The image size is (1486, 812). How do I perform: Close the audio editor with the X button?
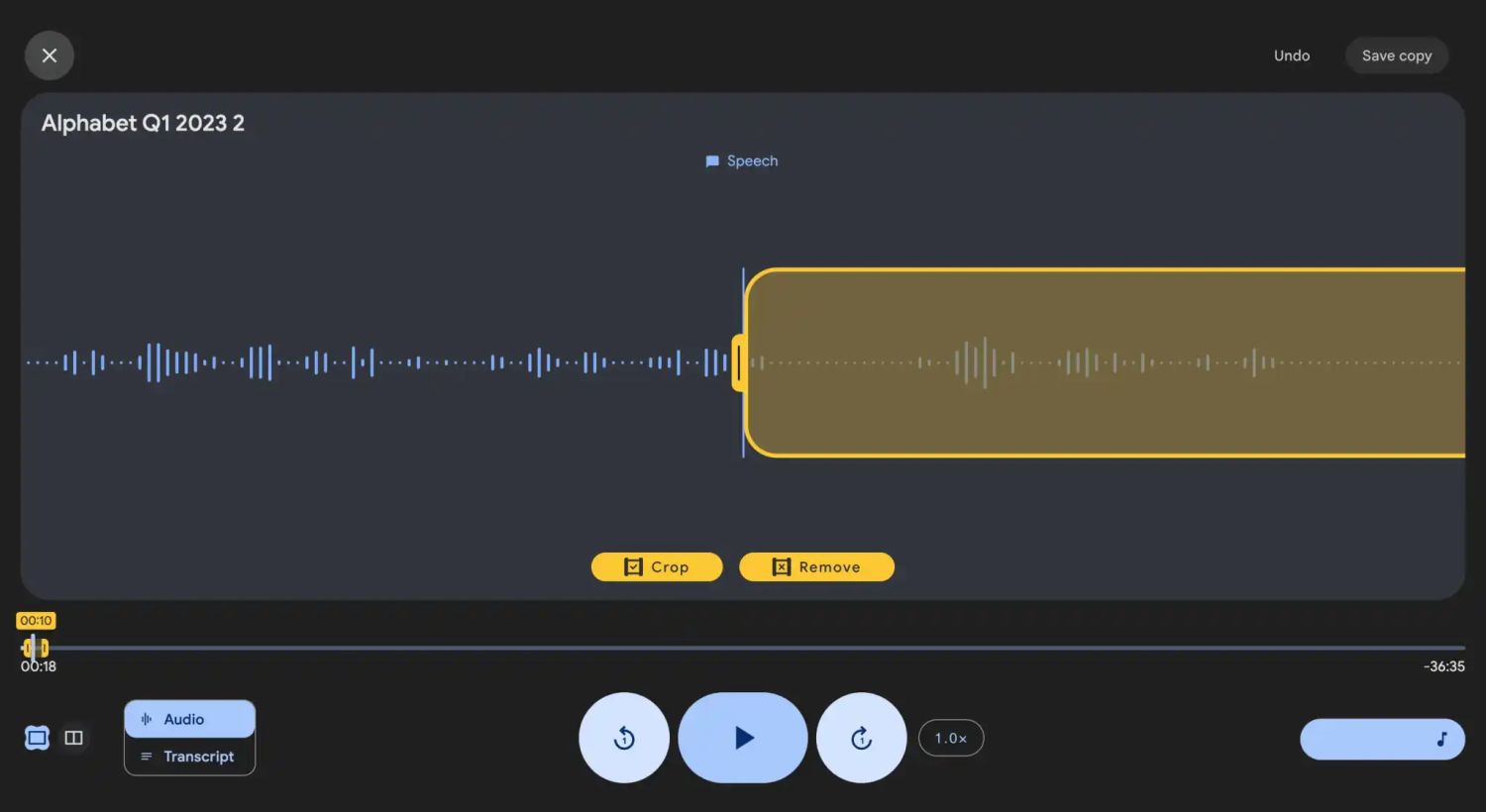coord(50,55)
